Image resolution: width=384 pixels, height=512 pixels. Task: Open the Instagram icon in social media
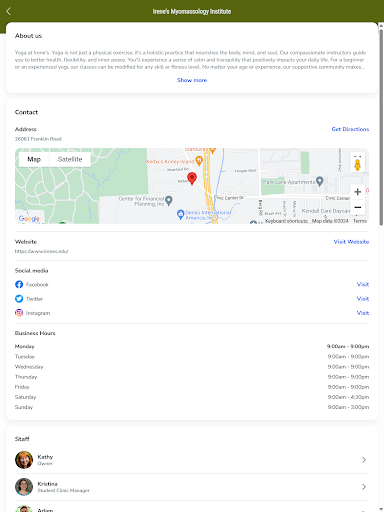click(x=19, y=313)
